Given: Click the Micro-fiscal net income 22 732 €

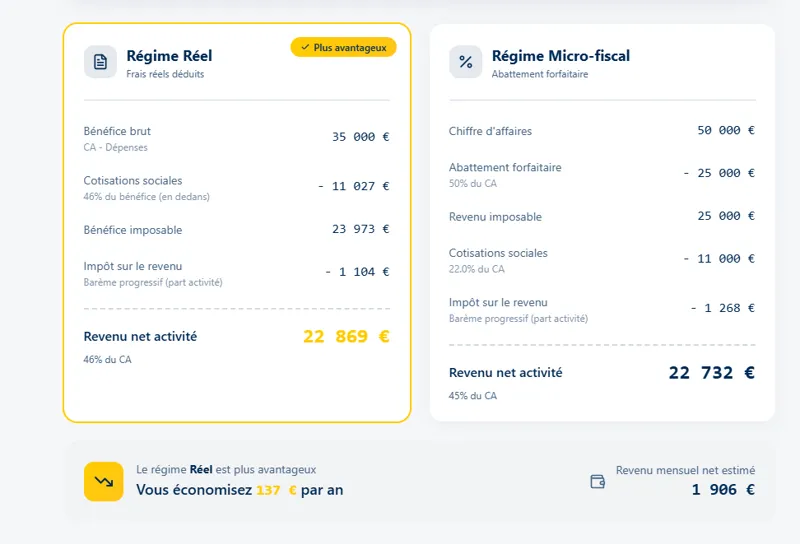Looking at the screenshot, I should 711,373.
